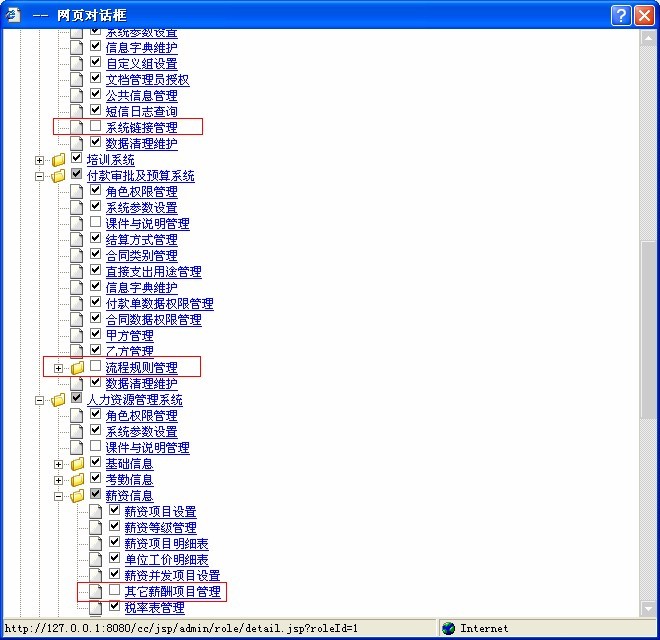The width and height of the screenshot is (660, 640).
Task: Click the page icon beside 合同类别管理
Action: 77,255
